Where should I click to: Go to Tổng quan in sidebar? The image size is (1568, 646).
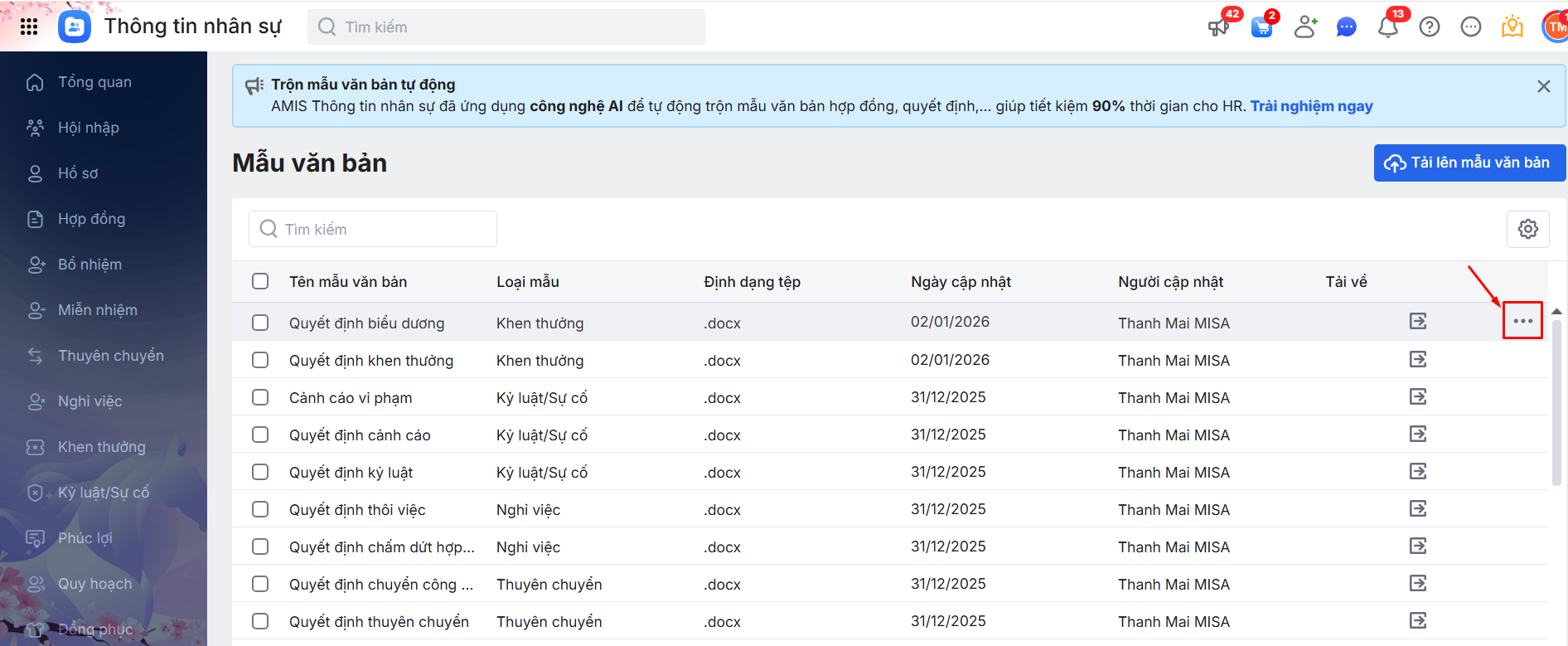tap(104, 82)
